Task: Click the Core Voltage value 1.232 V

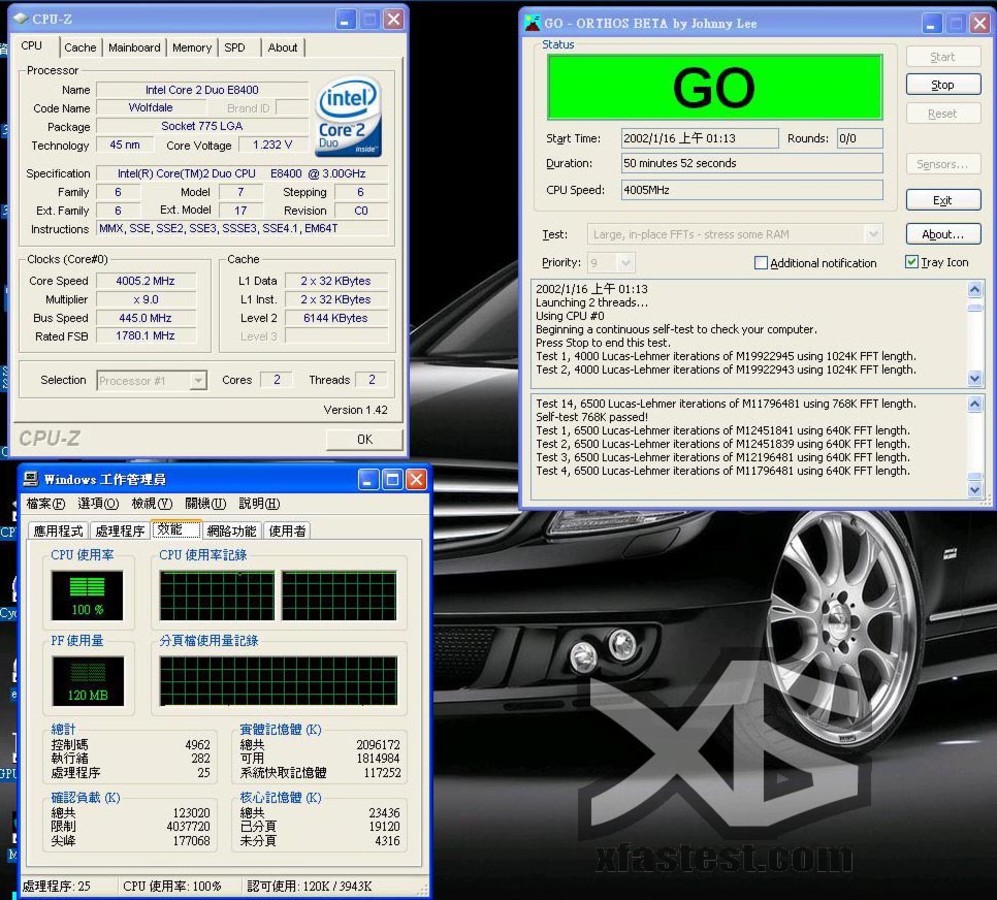Action: click(x=273, y=145)
